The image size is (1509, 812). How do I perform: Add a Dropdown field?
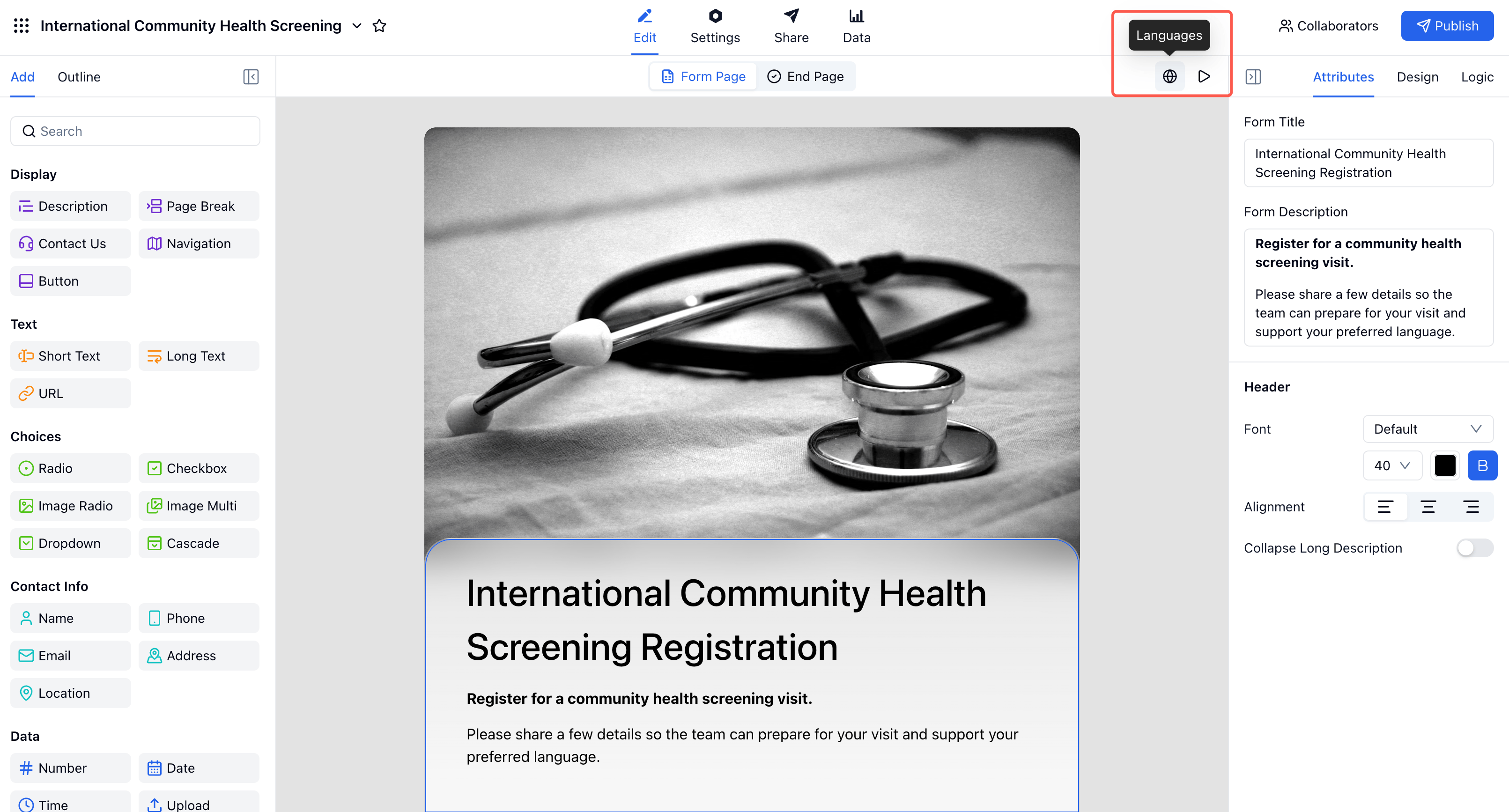pos(70,544)
